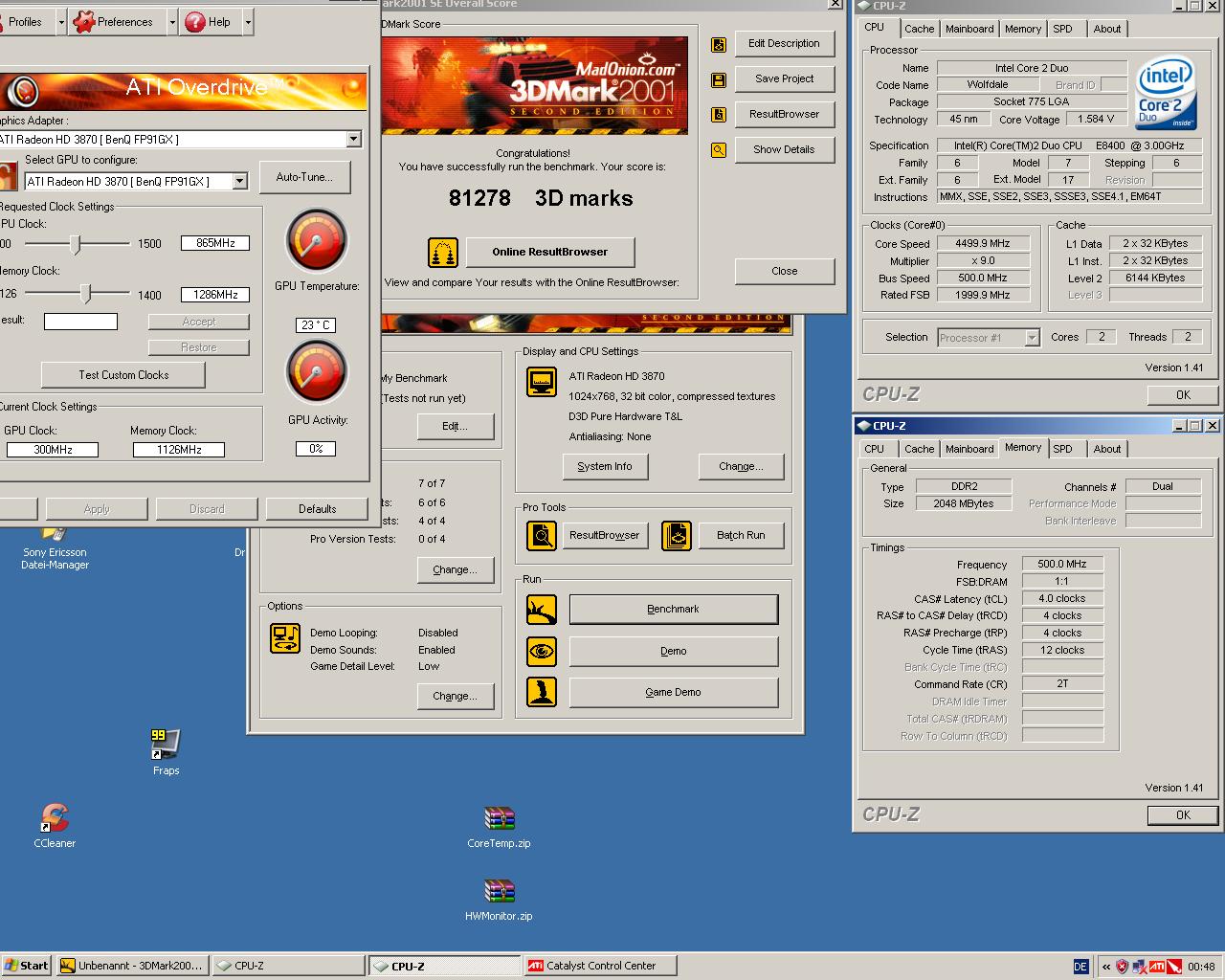Click the Memory Clock slider handle
Viewport: 1225px width, 980px height.
point(86,293)
